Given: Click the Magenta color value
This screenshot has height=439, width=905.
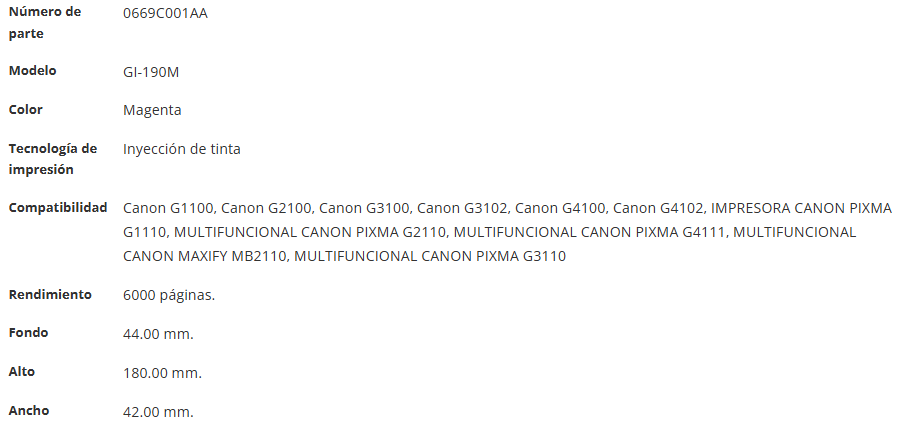Looking at the screenshot, I should 152,110.
